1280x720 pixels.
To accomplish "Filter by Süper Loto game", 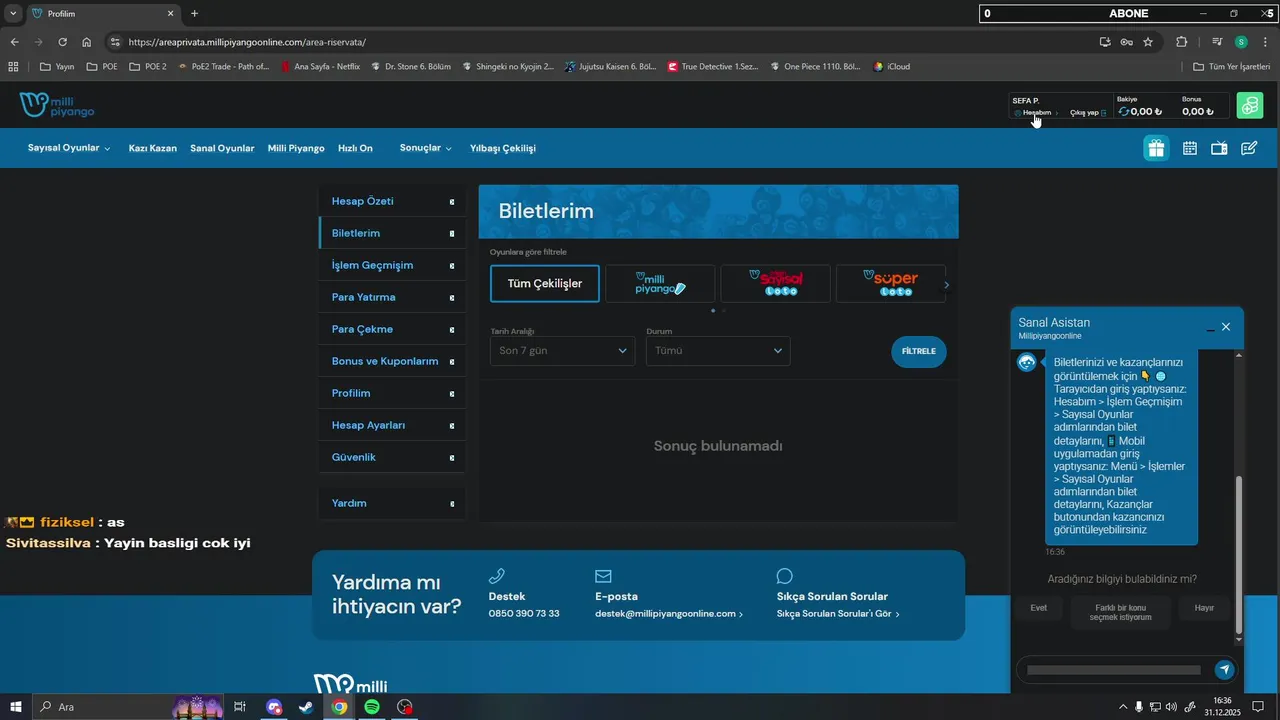I will pos(890,284).
